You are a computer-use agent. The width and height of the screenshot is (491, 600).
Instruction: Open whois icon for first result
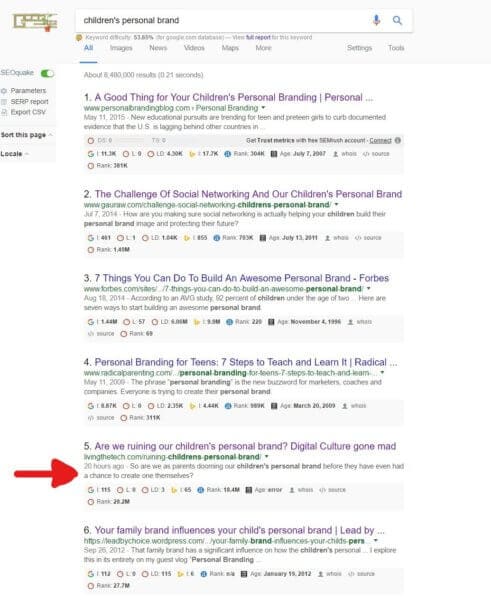(336, 154)
